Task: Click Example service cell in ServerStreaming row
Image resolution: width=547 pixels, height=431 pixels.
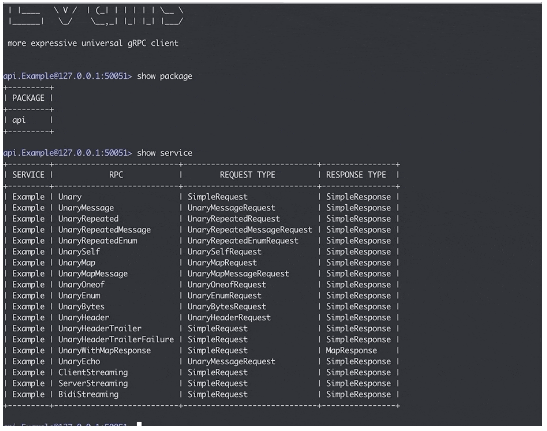Action: click(x=28, y=383)
